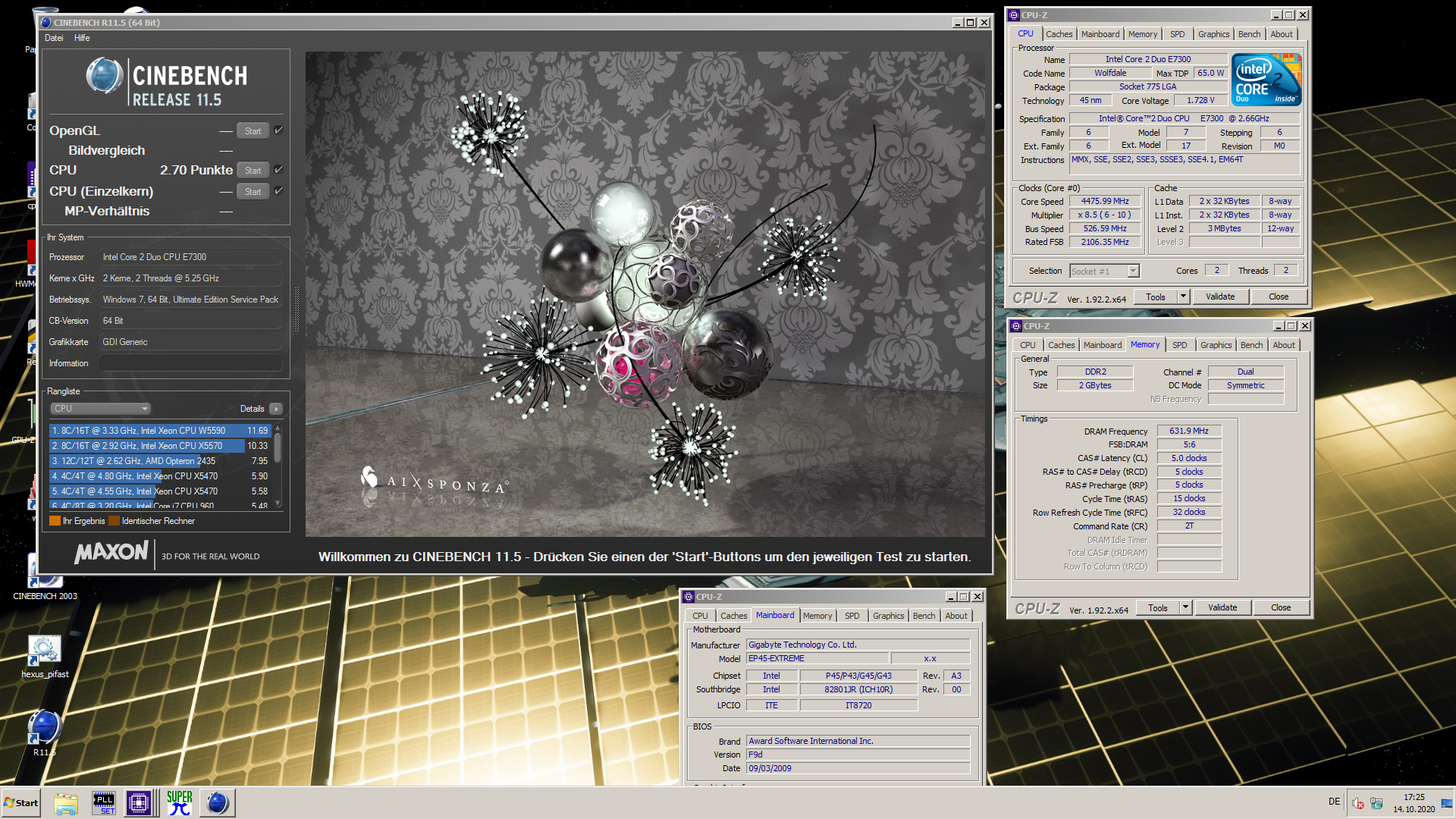Click the muted speaker tray icon
The width and height of the screenshot is (1456, 819).
coord(1358,803)
